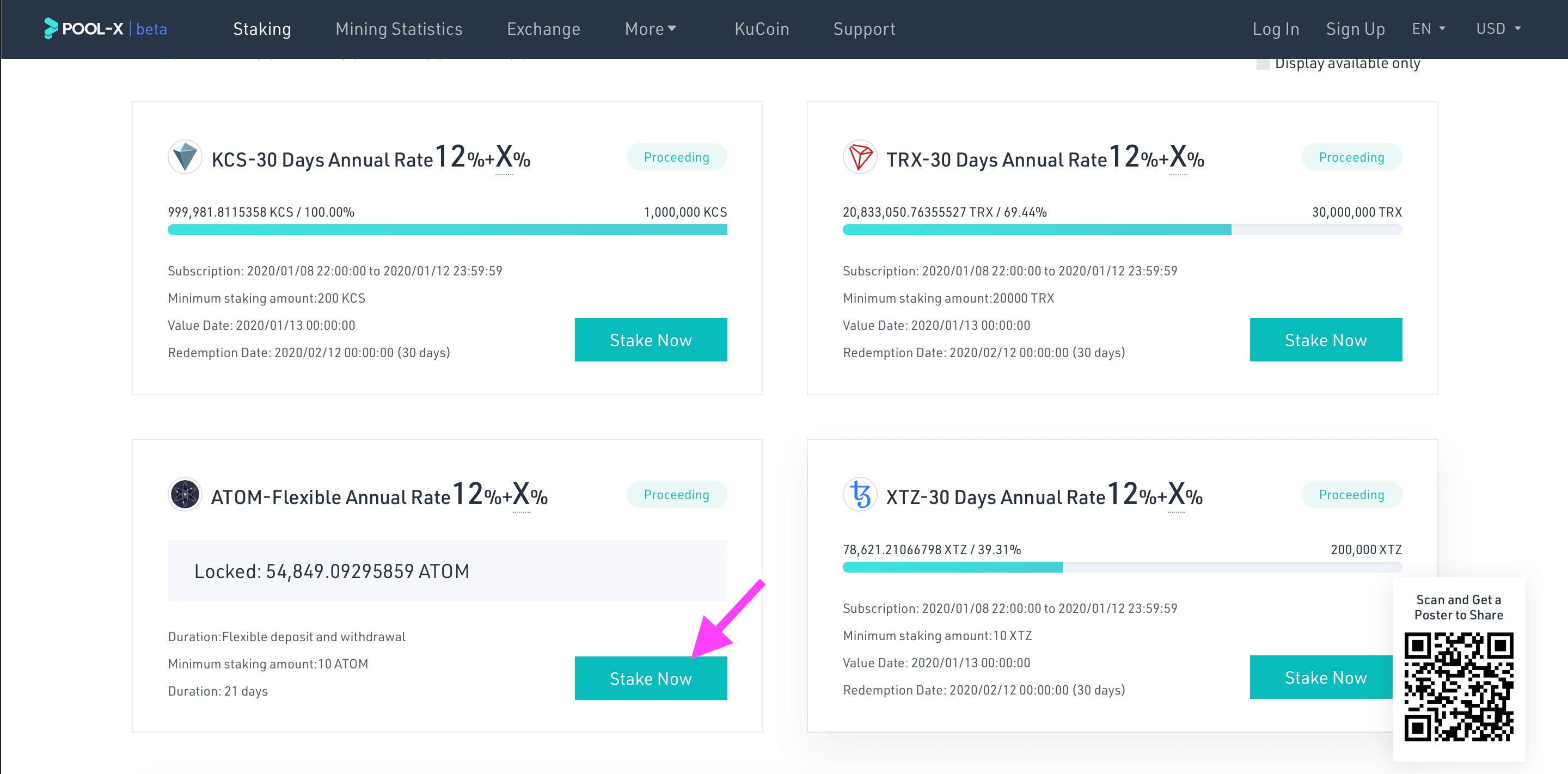The height and width of the screenshot is (774, 1568).
Task: Click 'Minimum staking amount:20000 TRX' text
Action: (x=948, y=298)
